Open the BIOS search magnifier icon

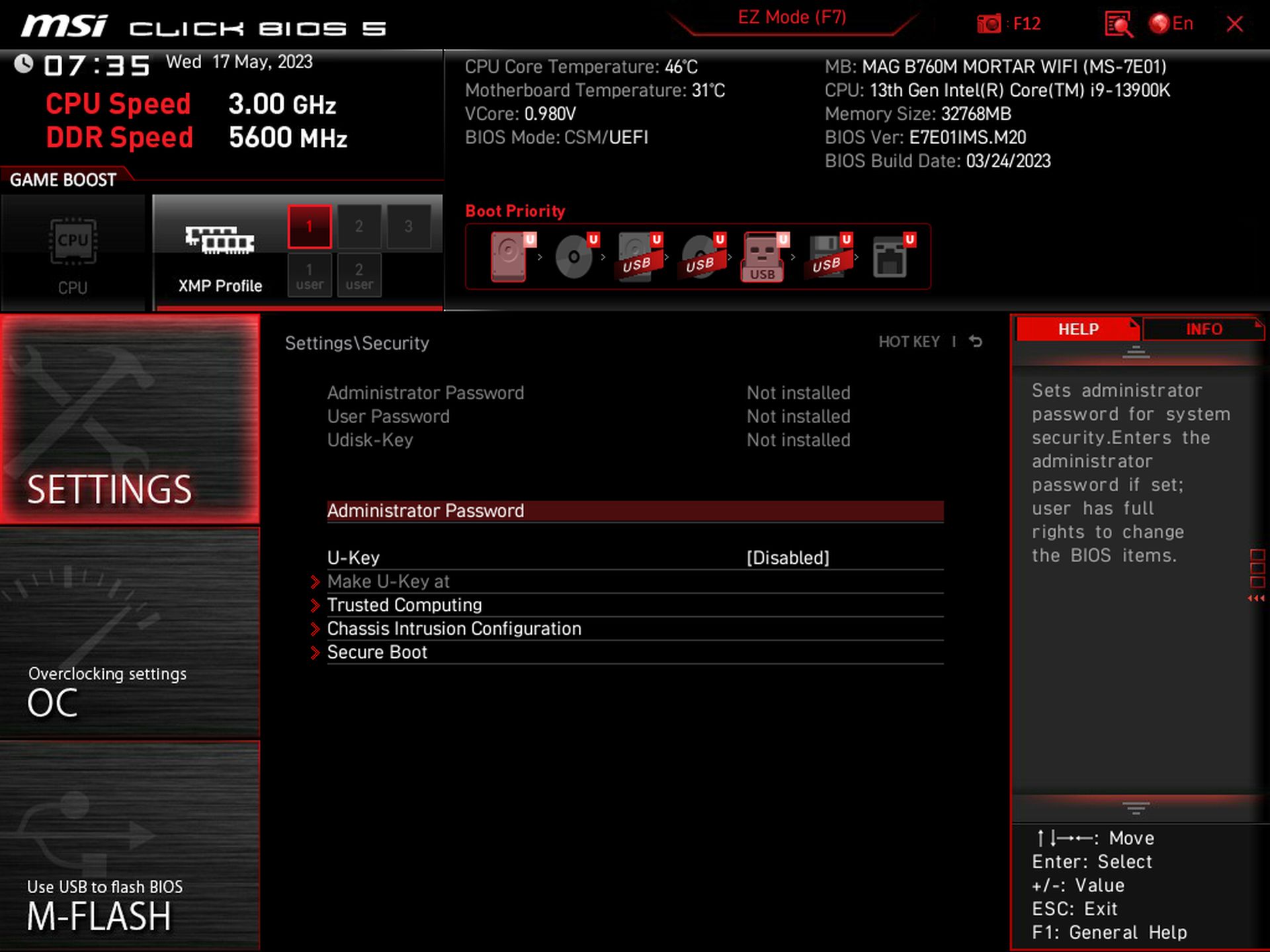point(1119,24)
